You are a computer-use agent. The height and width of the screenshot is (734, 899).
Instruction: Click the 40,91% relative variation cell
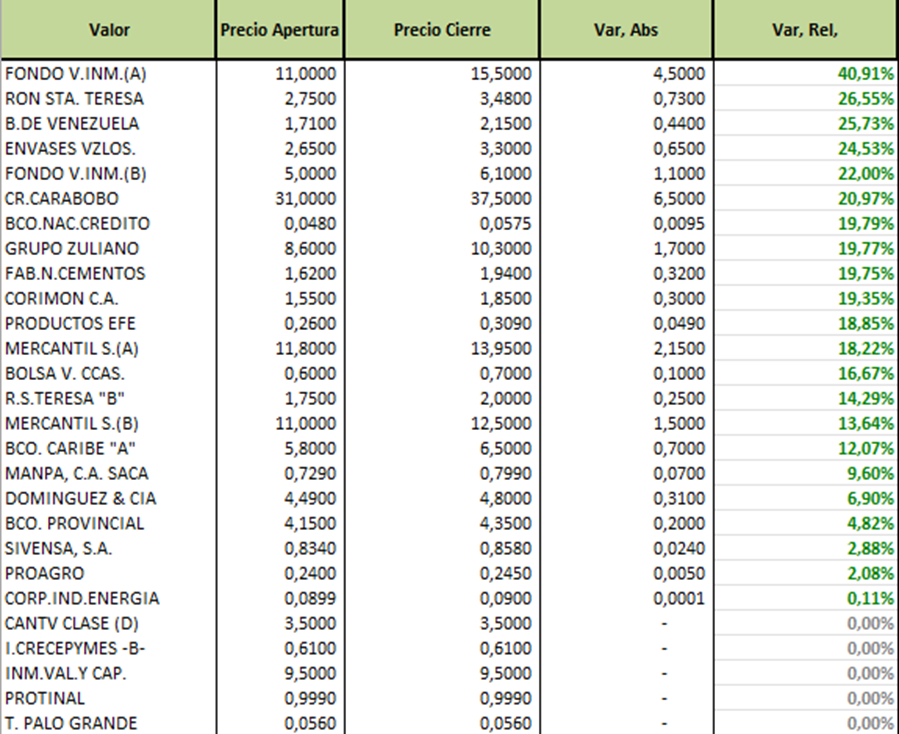pos(865,74)
